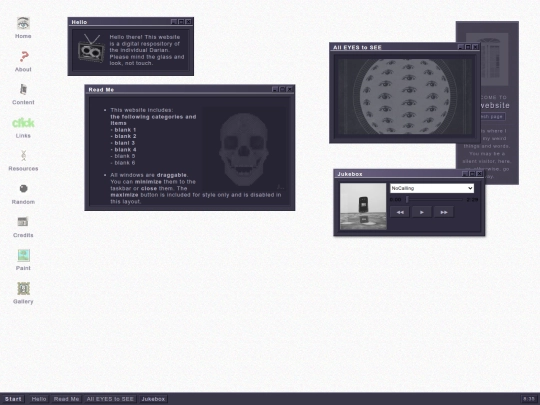540x405 pixels.
Task: Open the Content desktop icon
Action: pos(23,90)
